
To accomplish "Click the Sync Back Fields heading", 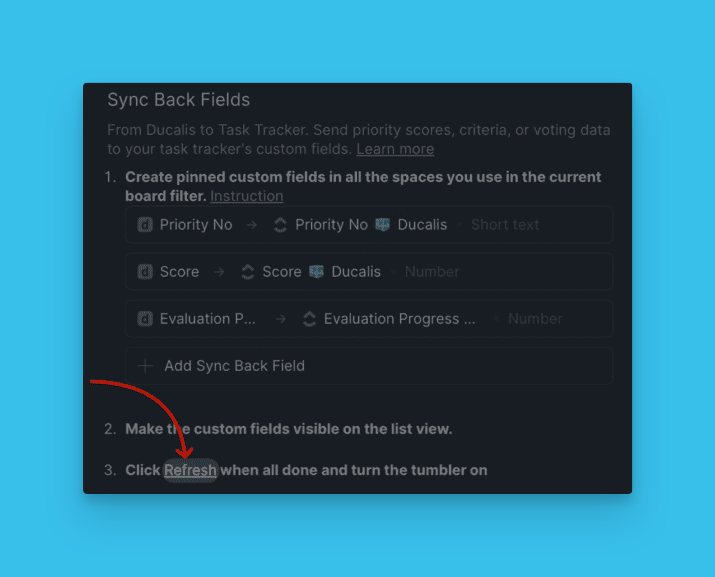I will 179,100.
